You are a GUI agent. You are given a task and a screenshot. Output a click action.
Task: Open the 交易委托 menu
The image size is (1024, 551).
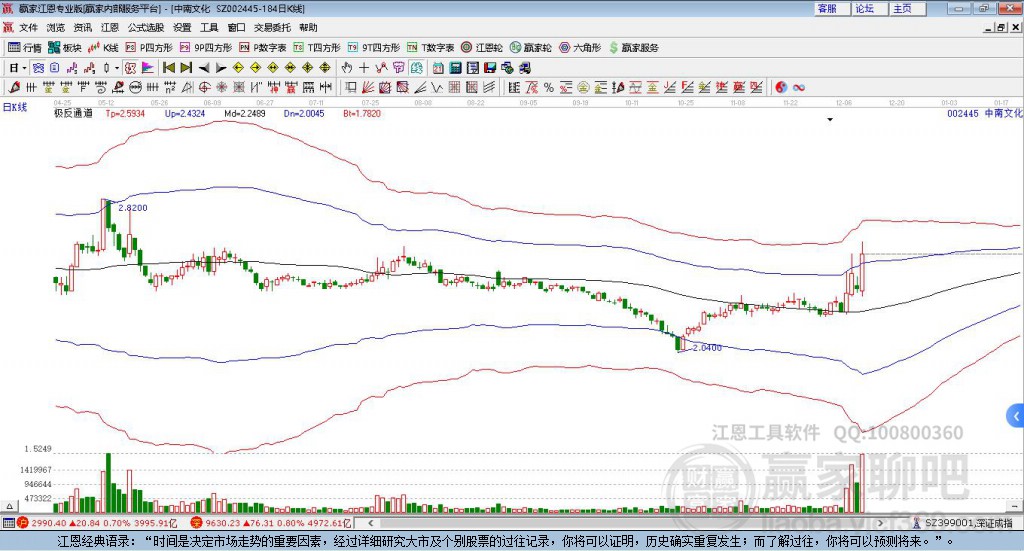pos(272,27)
